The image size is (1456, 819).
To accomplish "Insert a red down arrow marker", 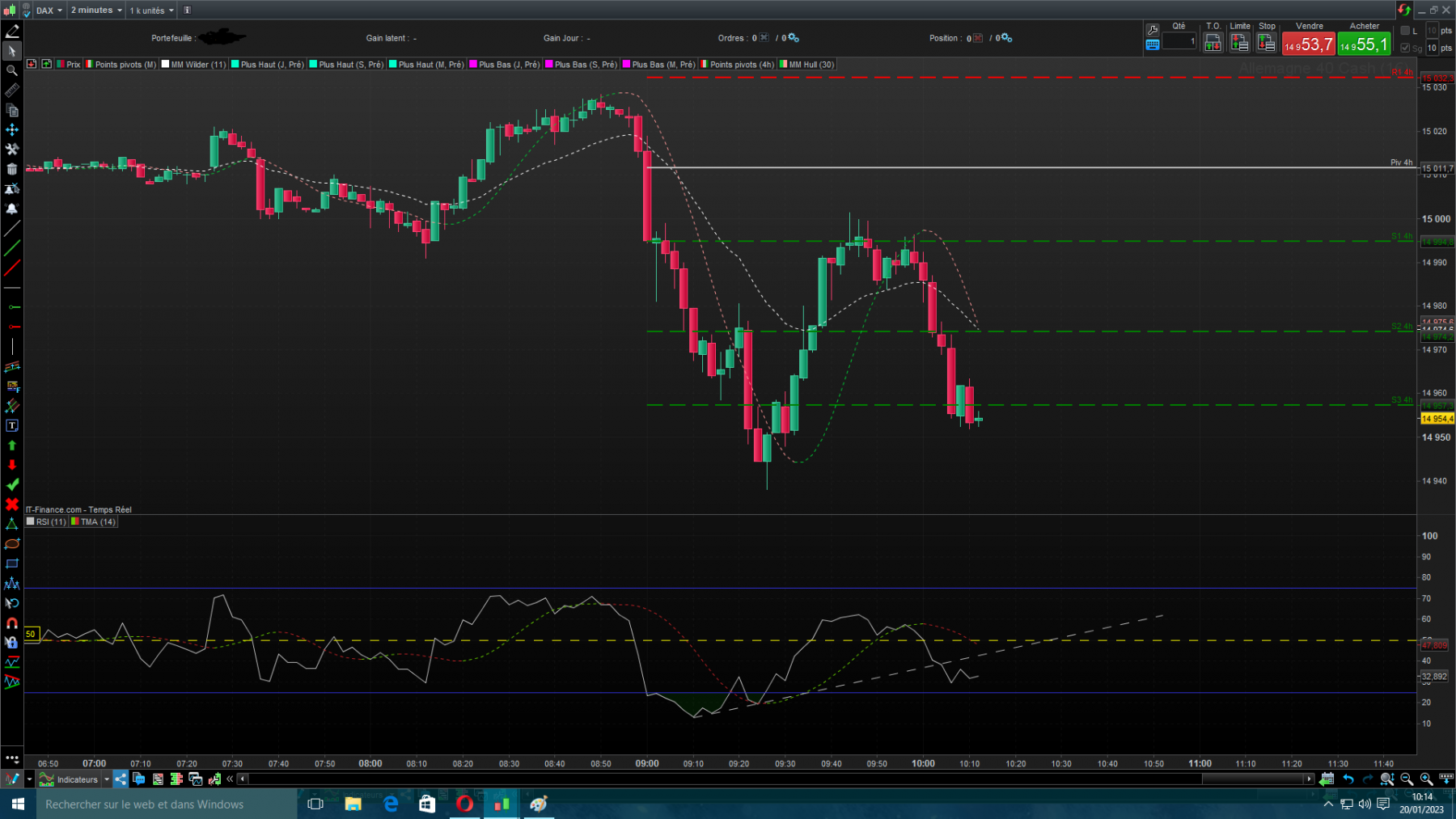I will click(12, 465).
